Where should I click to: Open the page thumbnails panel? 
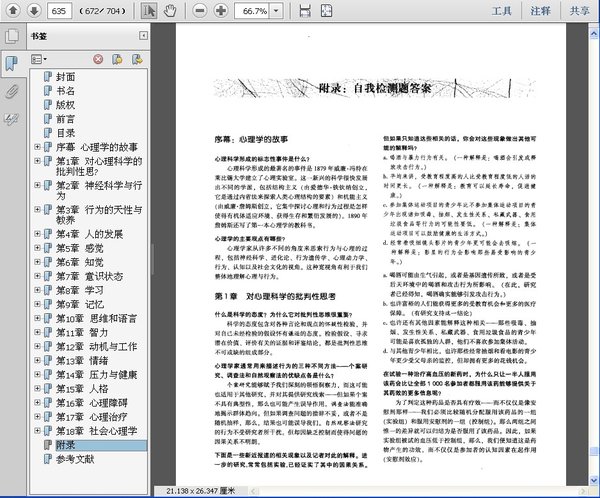[12, 36]
